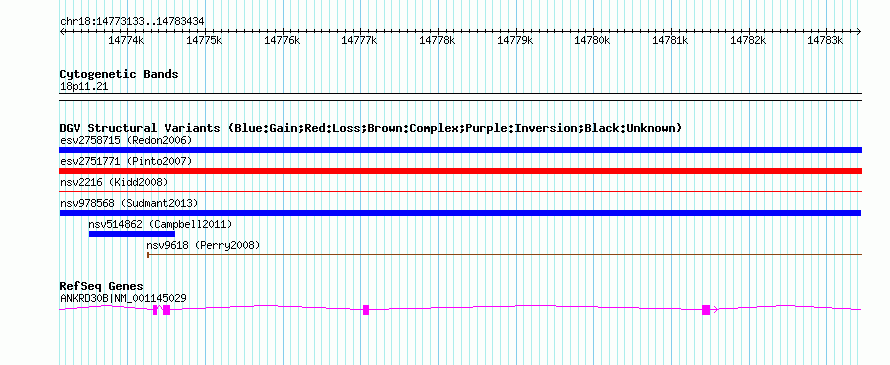Click the RefSeq Genes track title
This screenshot has width=890, height=365.
[x=102, y=286]
